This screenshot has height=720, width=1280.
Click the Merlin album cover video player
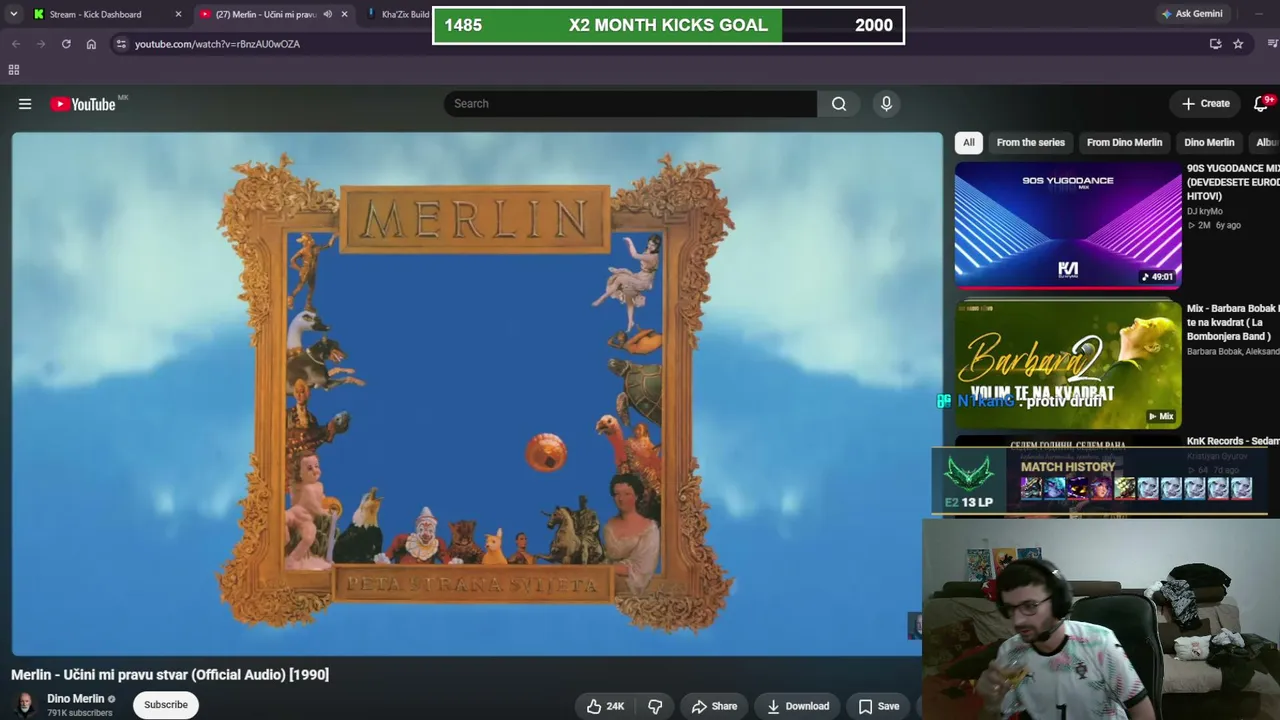click(x=477, y=394)
